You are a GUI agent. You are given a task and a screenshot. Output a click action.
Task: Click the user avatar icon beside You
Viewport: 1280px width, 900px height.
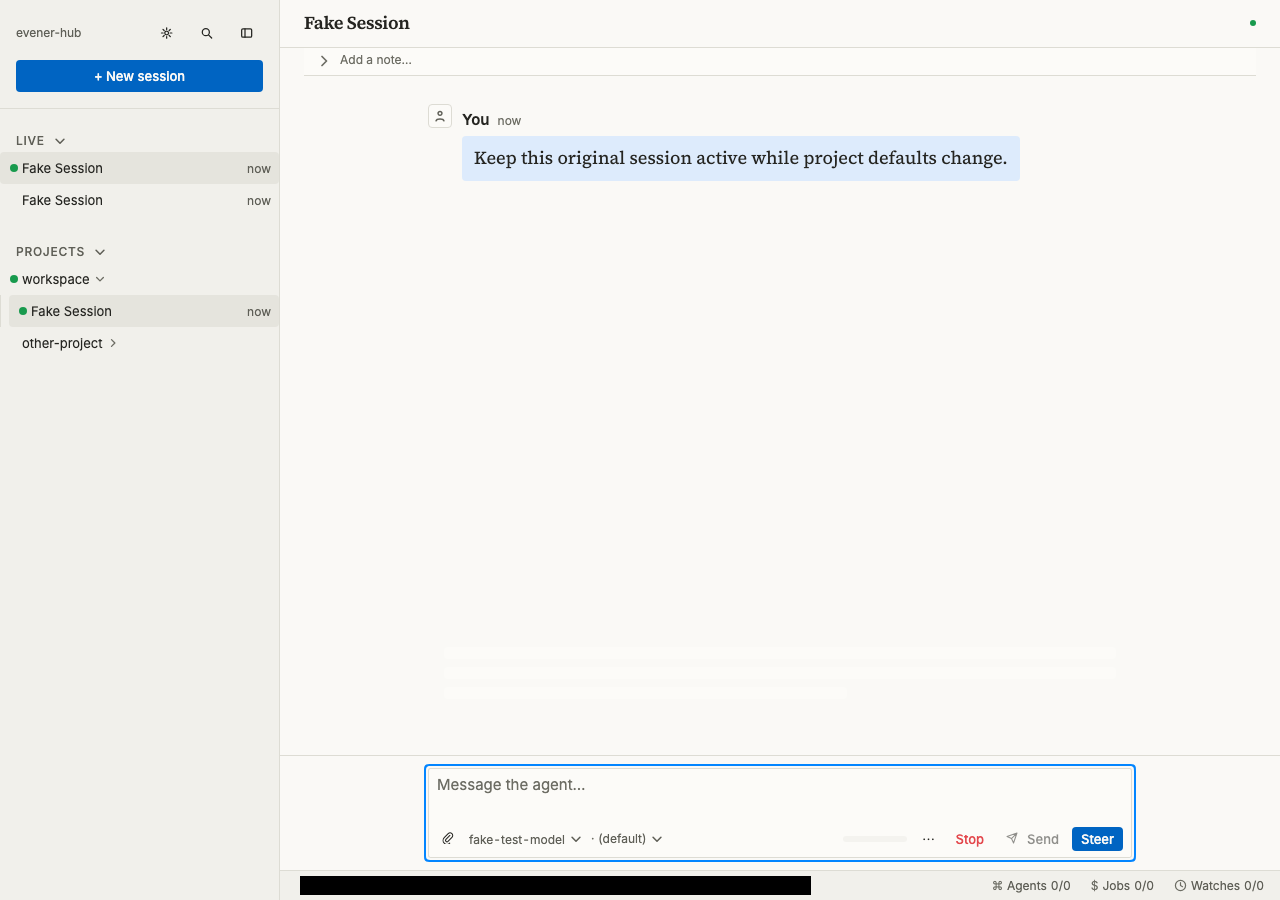(440, 116)
